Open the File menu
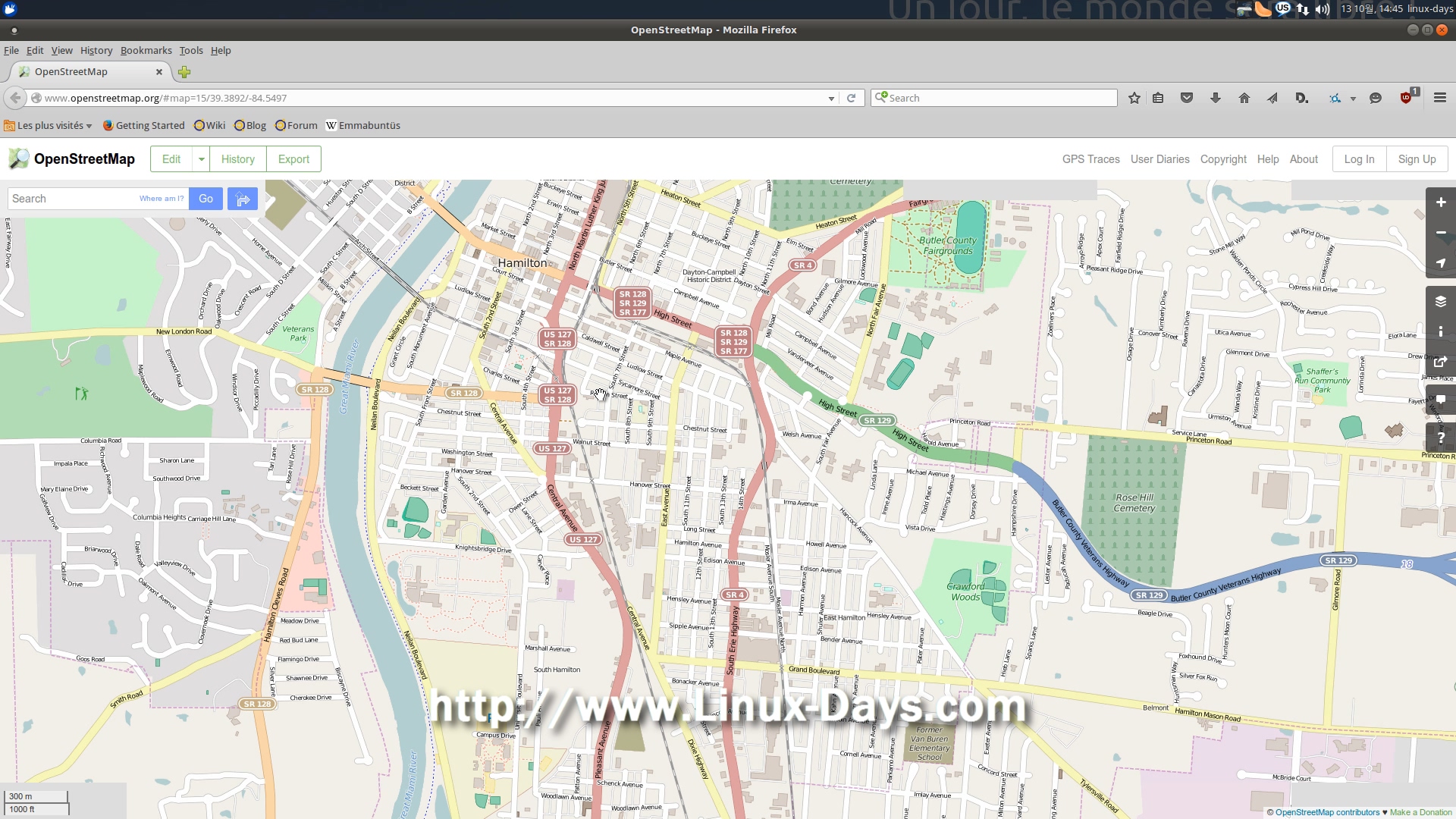Viewport: 1456px width, 819px height. pos(11,50)
